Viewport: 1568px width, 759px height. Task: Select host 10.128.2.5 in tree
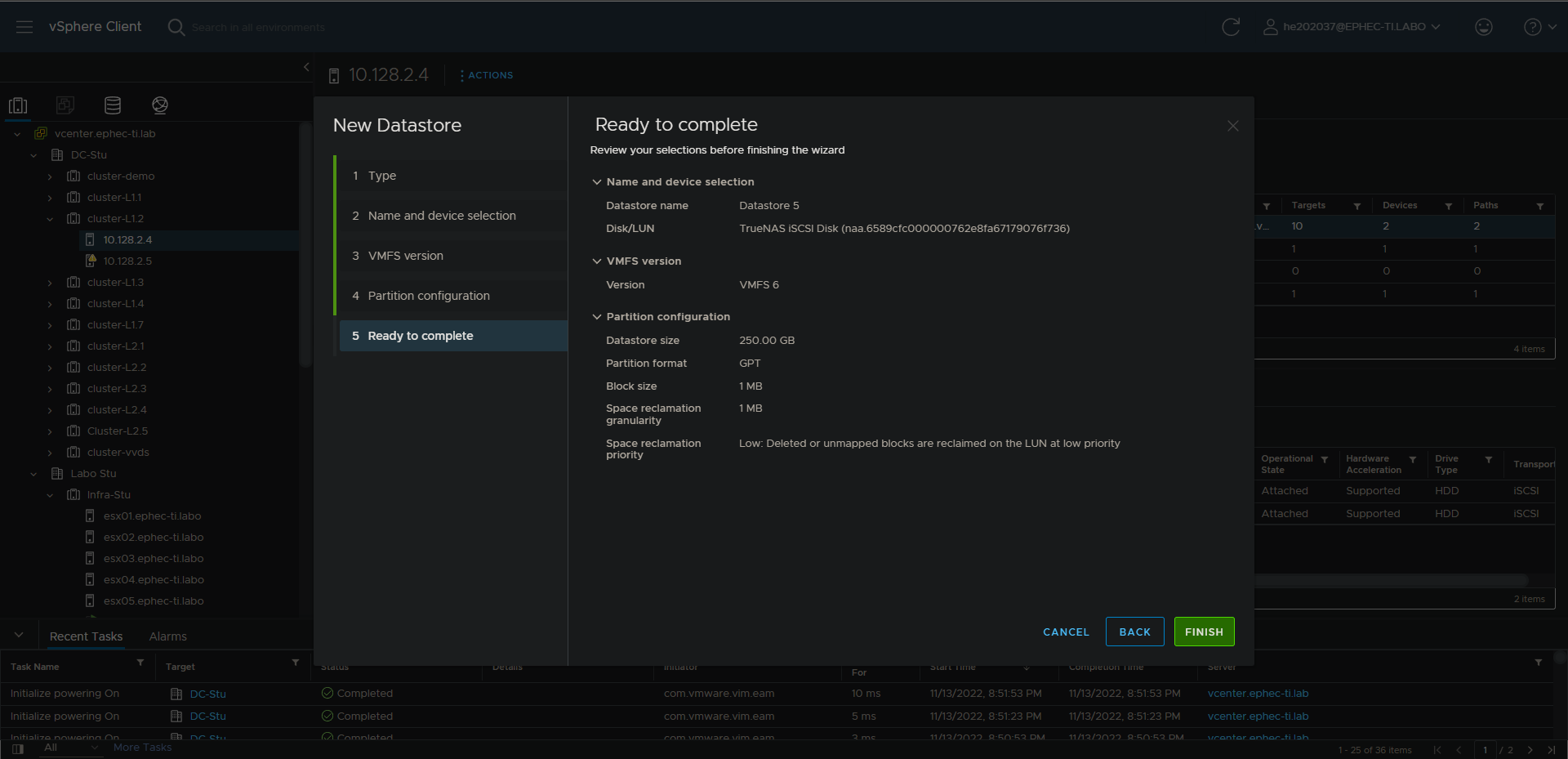pyautogui.click(x=127, y=261)
